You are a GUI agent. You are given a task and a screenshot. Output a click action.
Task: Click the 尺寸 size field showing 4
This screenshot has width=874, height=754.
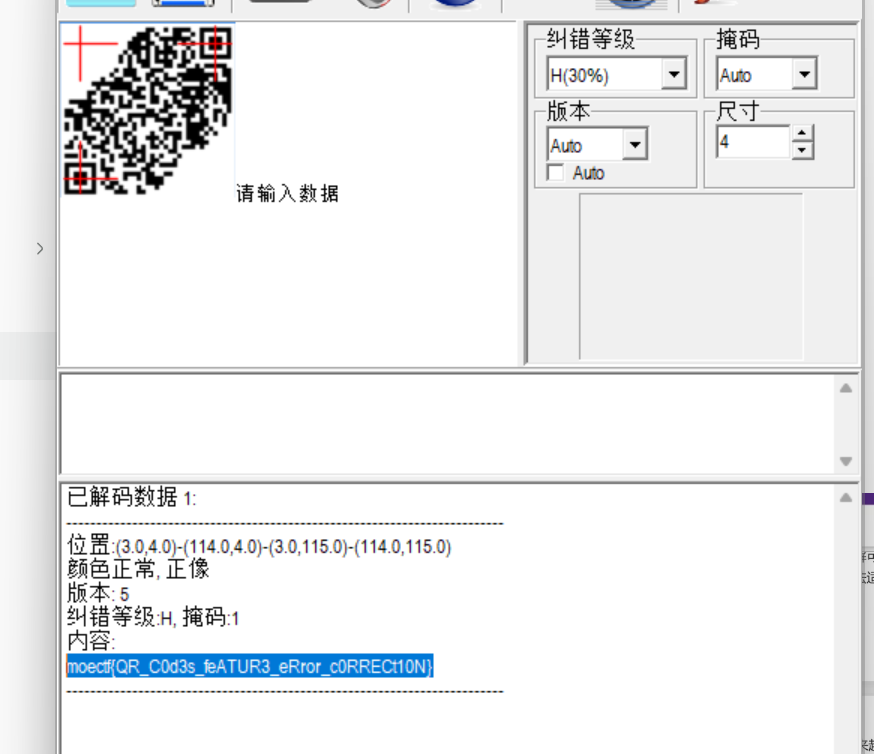[754, 142]
